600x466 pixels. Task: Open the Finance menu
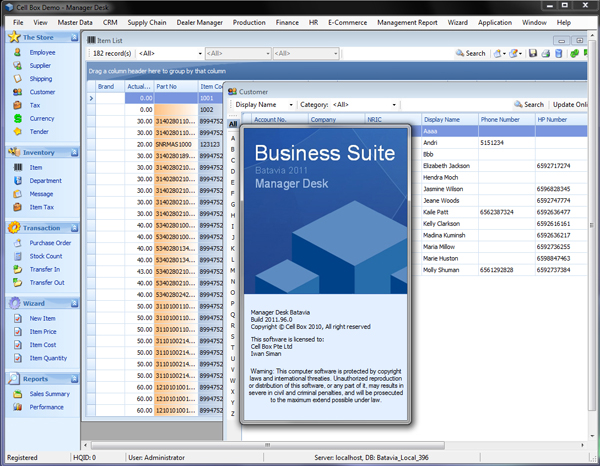point(287,23)
